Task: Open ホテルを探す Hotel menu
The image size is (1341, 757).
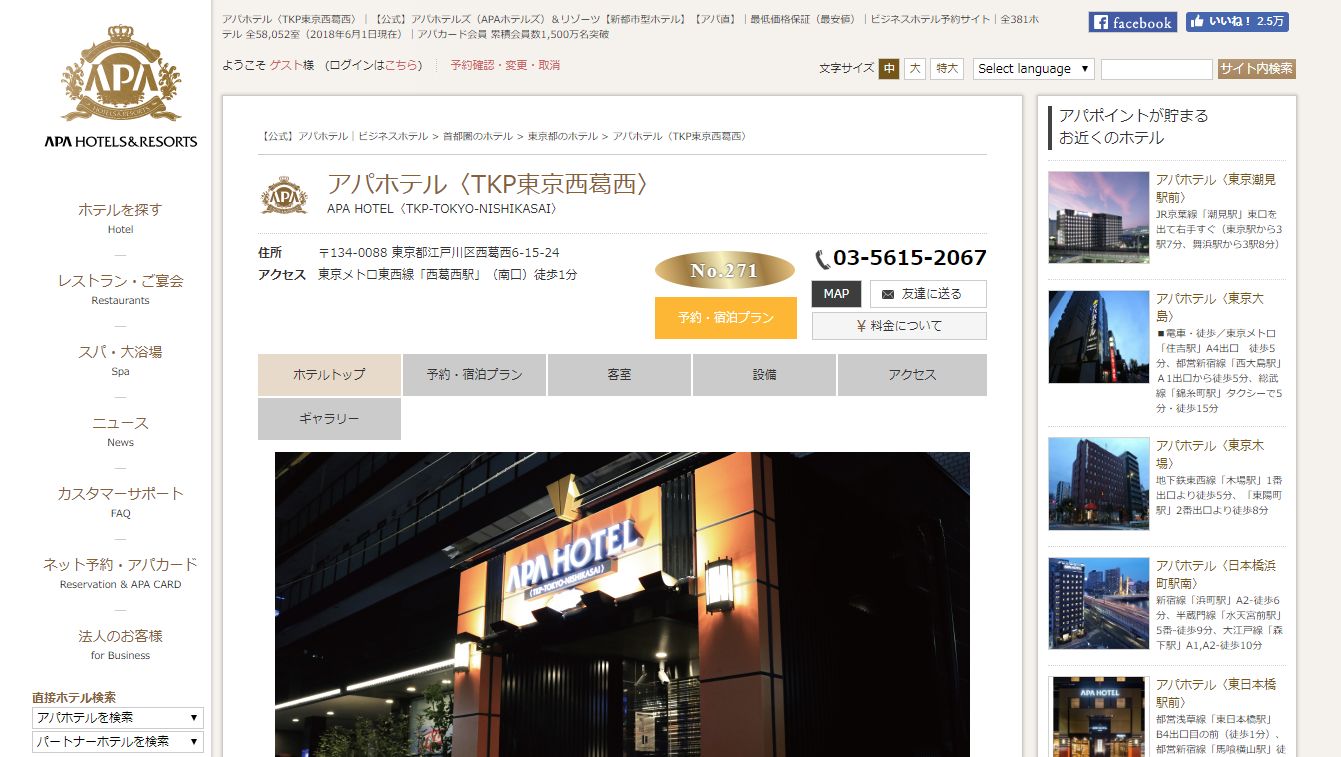Action: (x=120, y=218)
